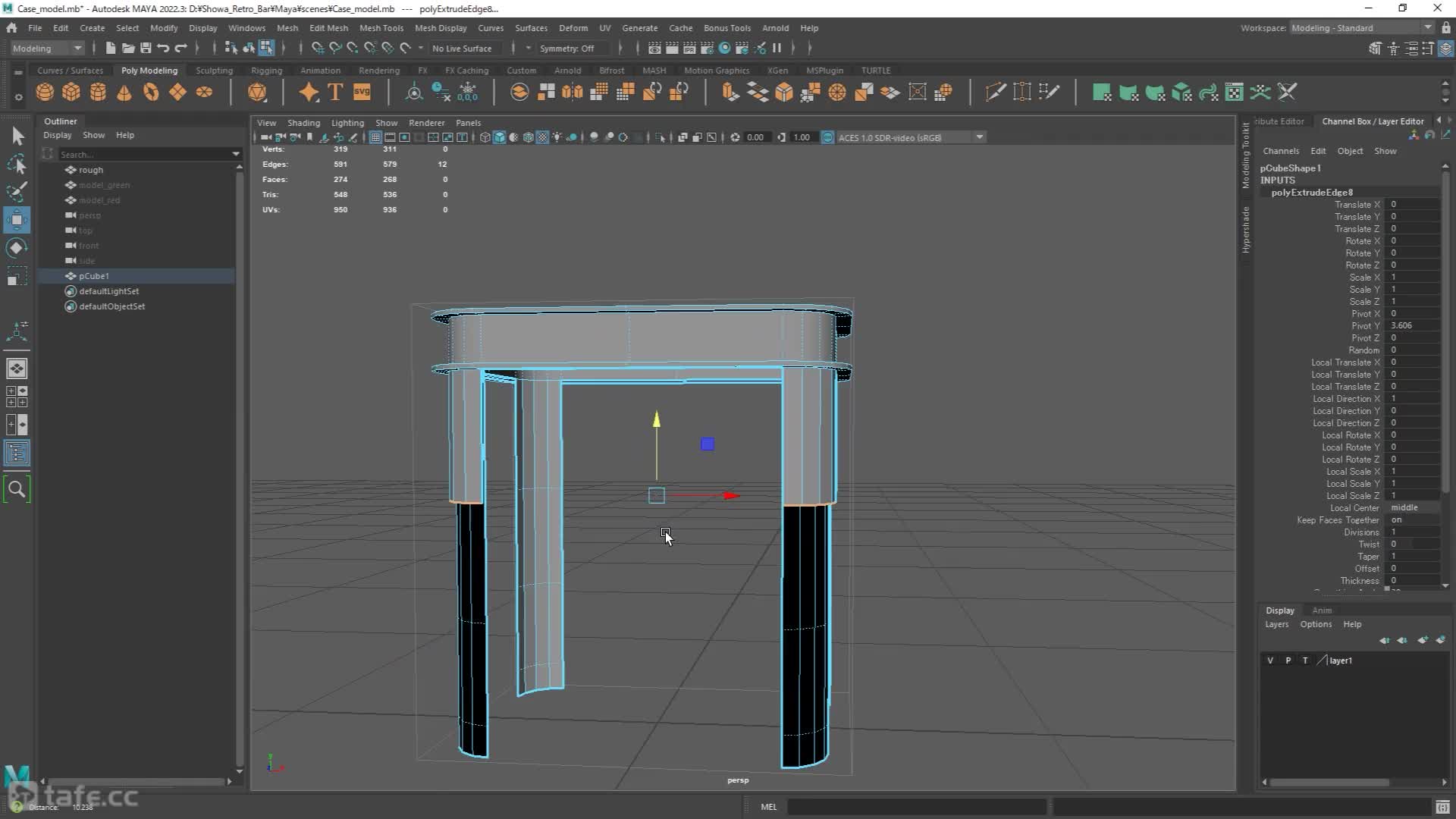This screenshot has width=1456, height=819.
Task: Select the Paint Selection tool
Action: [17, 191]
